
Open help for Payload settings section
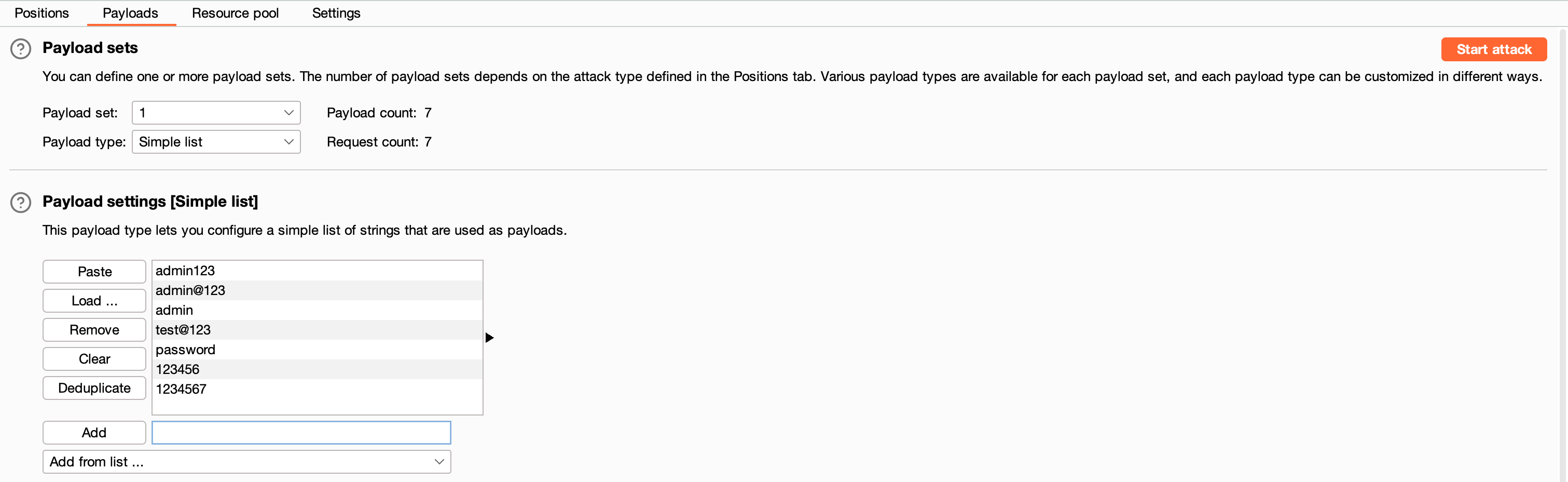[x=21, y=203]
